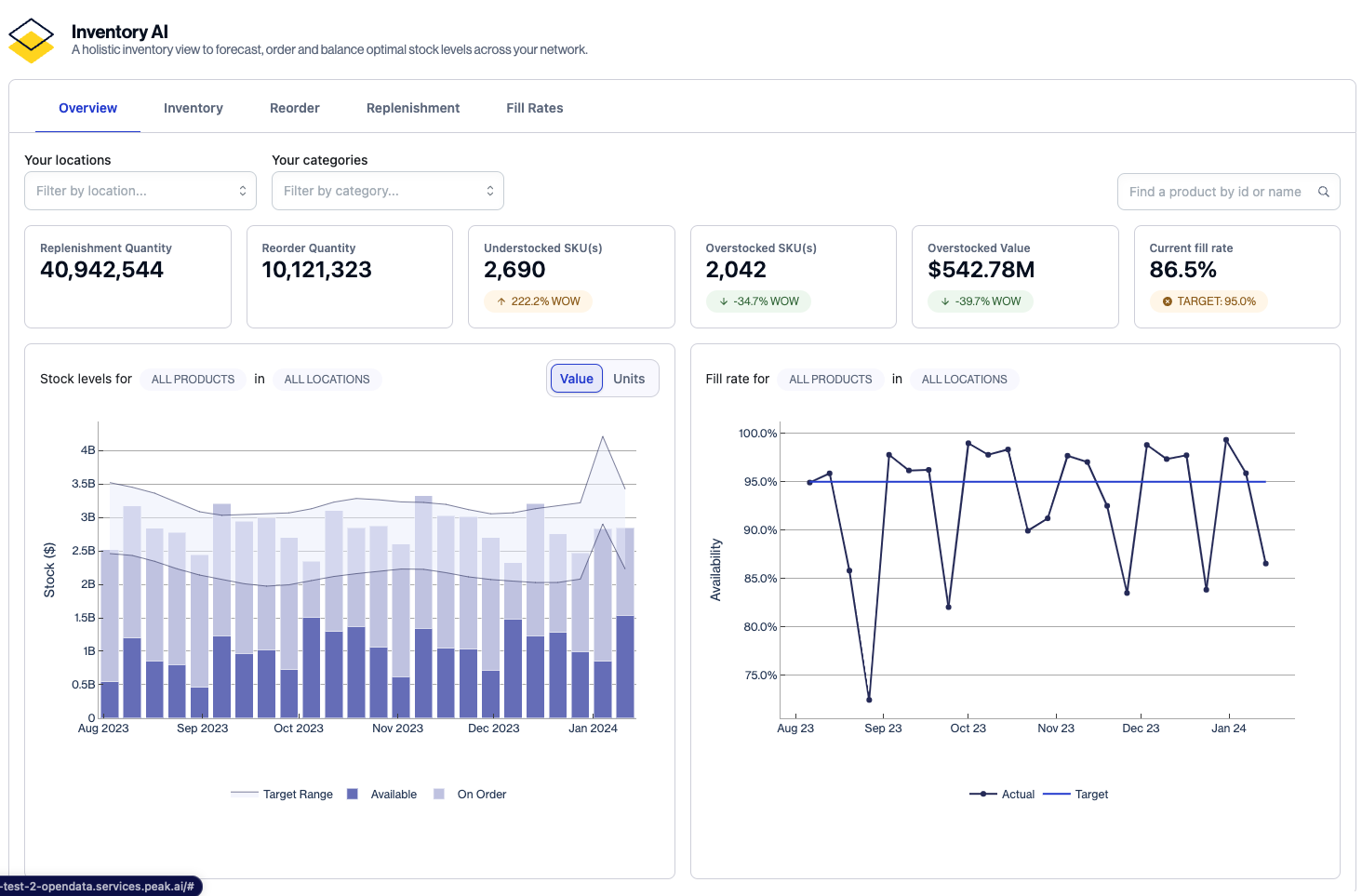
Task: Switch stock chart to Value view
Action: pyautogui.click(x=577, y=379)
